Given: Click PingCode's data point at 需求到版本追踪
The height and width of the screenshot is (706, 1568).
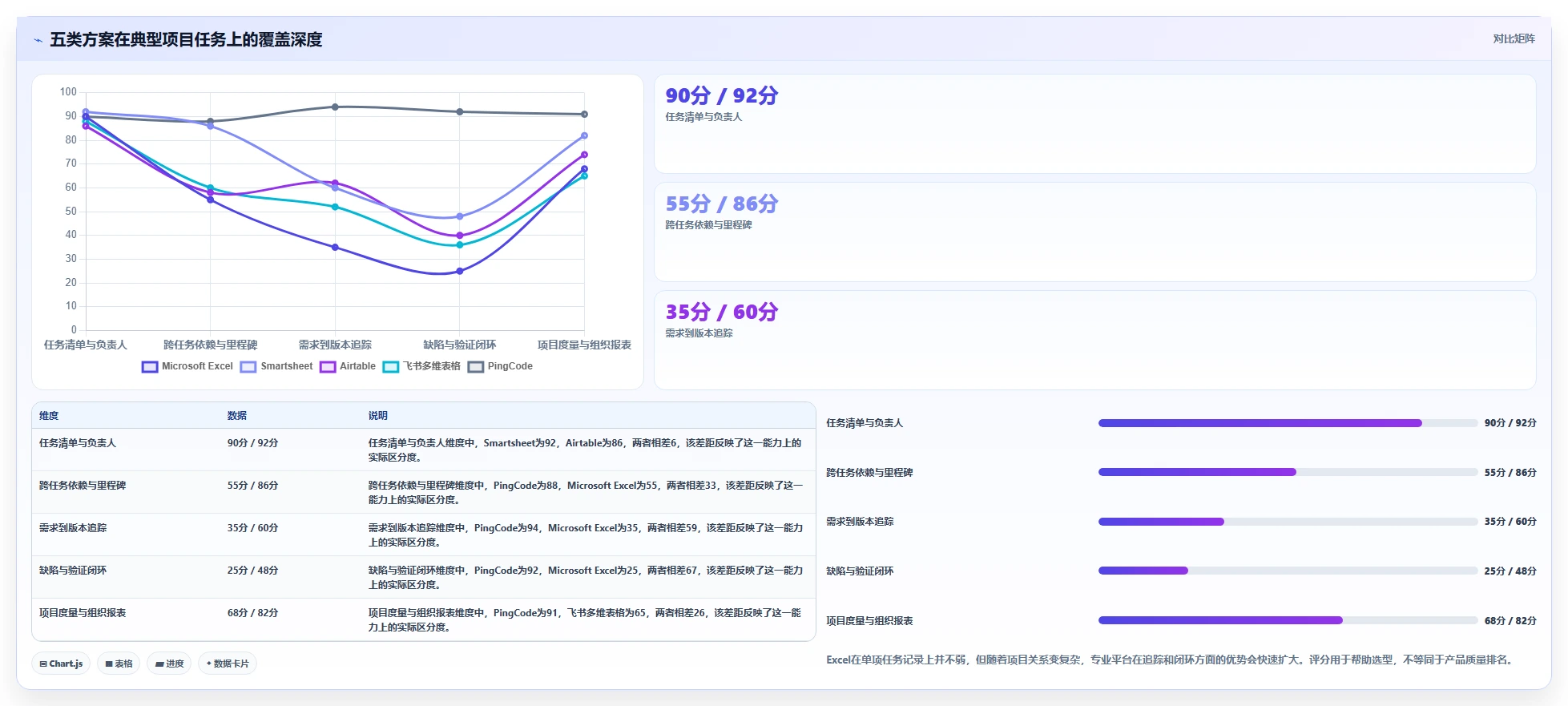Looking at the screenshot, I should click(x=335, y=107).
